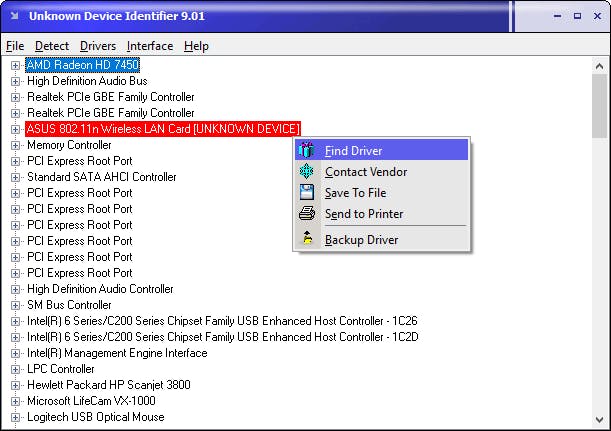The height and width of the screenshot is (431, 611).
Task: Select Logitech USB Optical Mouse entry
Action: 96,417
